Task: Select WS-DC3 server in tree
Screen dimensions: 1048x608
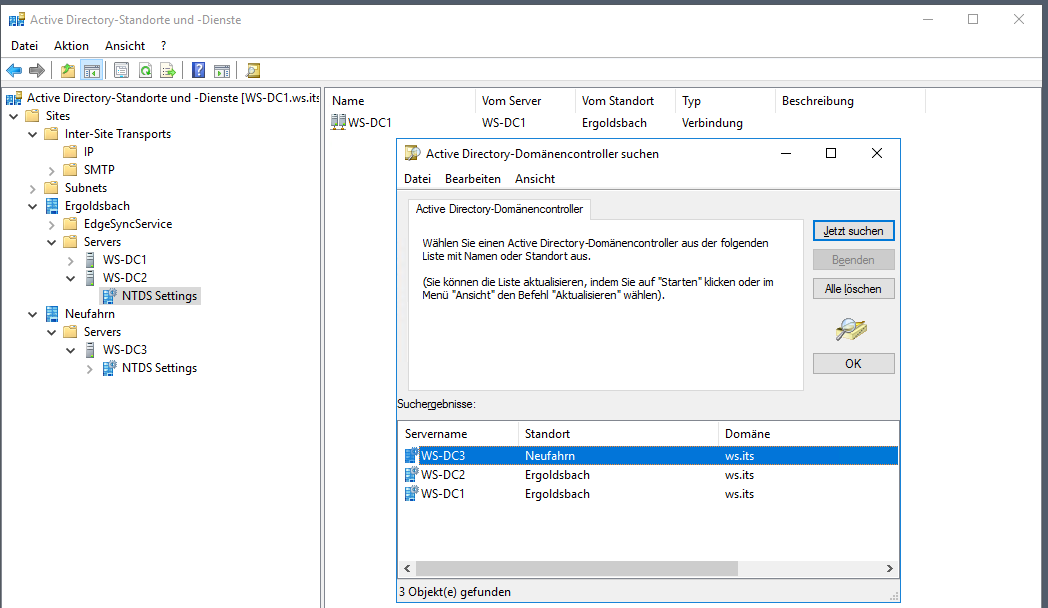Action: point(124,349)
